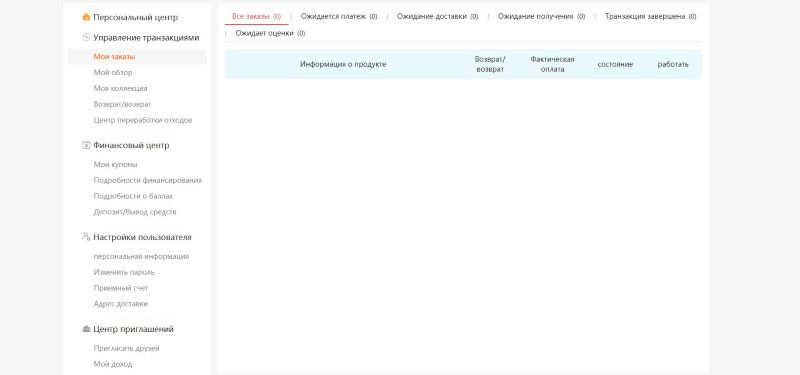The width and height of the screenshot is (800, 375).
Task: Click работать column header
Action: click(x=672, y=64)
